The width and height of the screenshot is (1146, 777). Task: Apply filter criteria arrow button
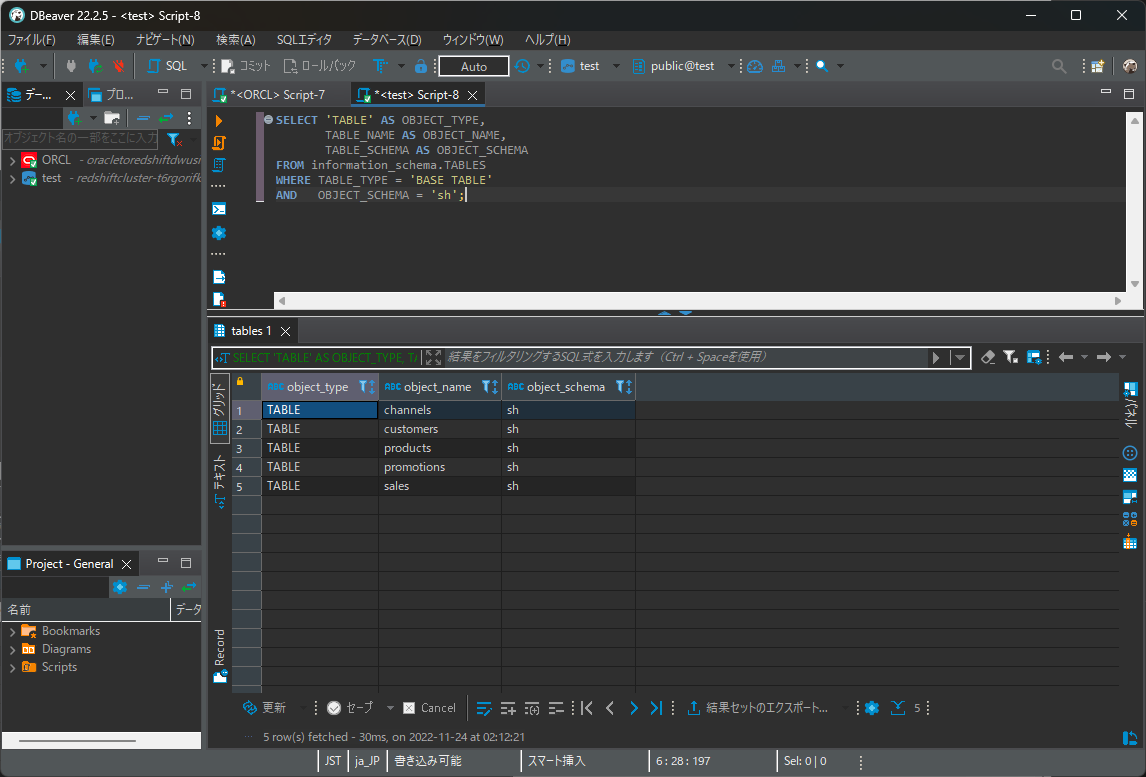tap(936, 357)
